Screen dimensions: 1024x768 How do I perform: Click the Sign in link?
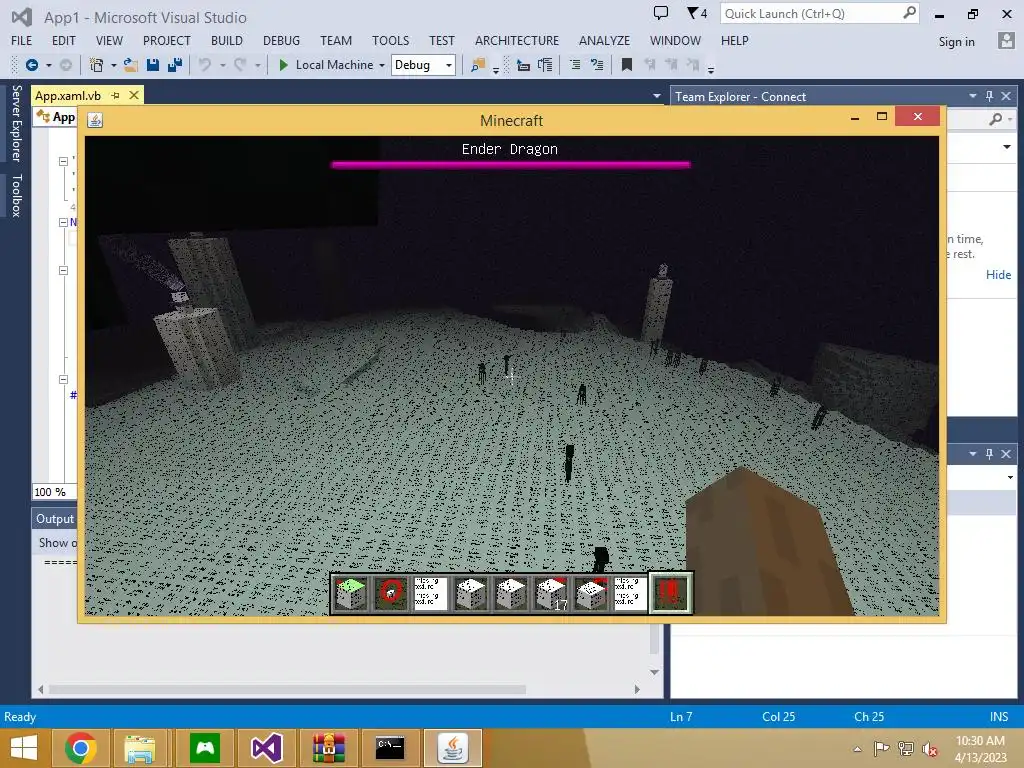pos(956,42)
